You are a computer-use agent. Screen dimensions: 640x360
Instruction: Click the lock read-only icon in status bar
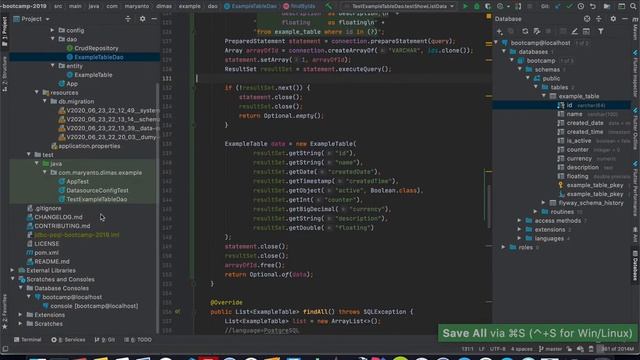coord(569,349)
